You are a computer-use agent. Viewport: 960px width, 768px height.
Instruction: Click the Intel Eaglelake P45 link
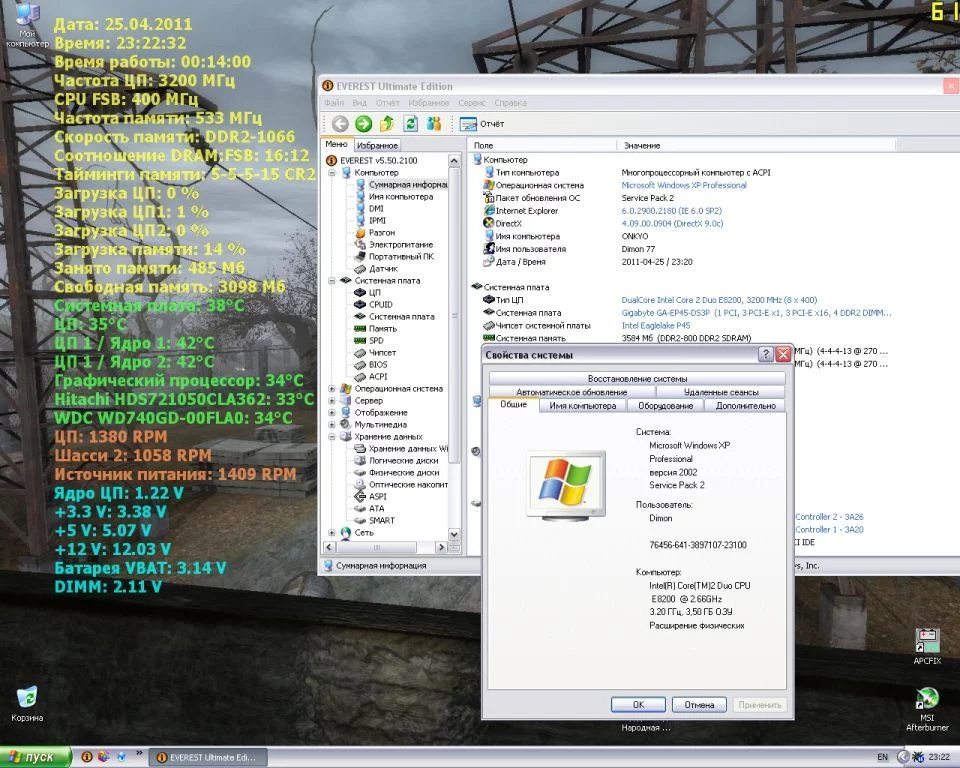[x=656, y=326]
